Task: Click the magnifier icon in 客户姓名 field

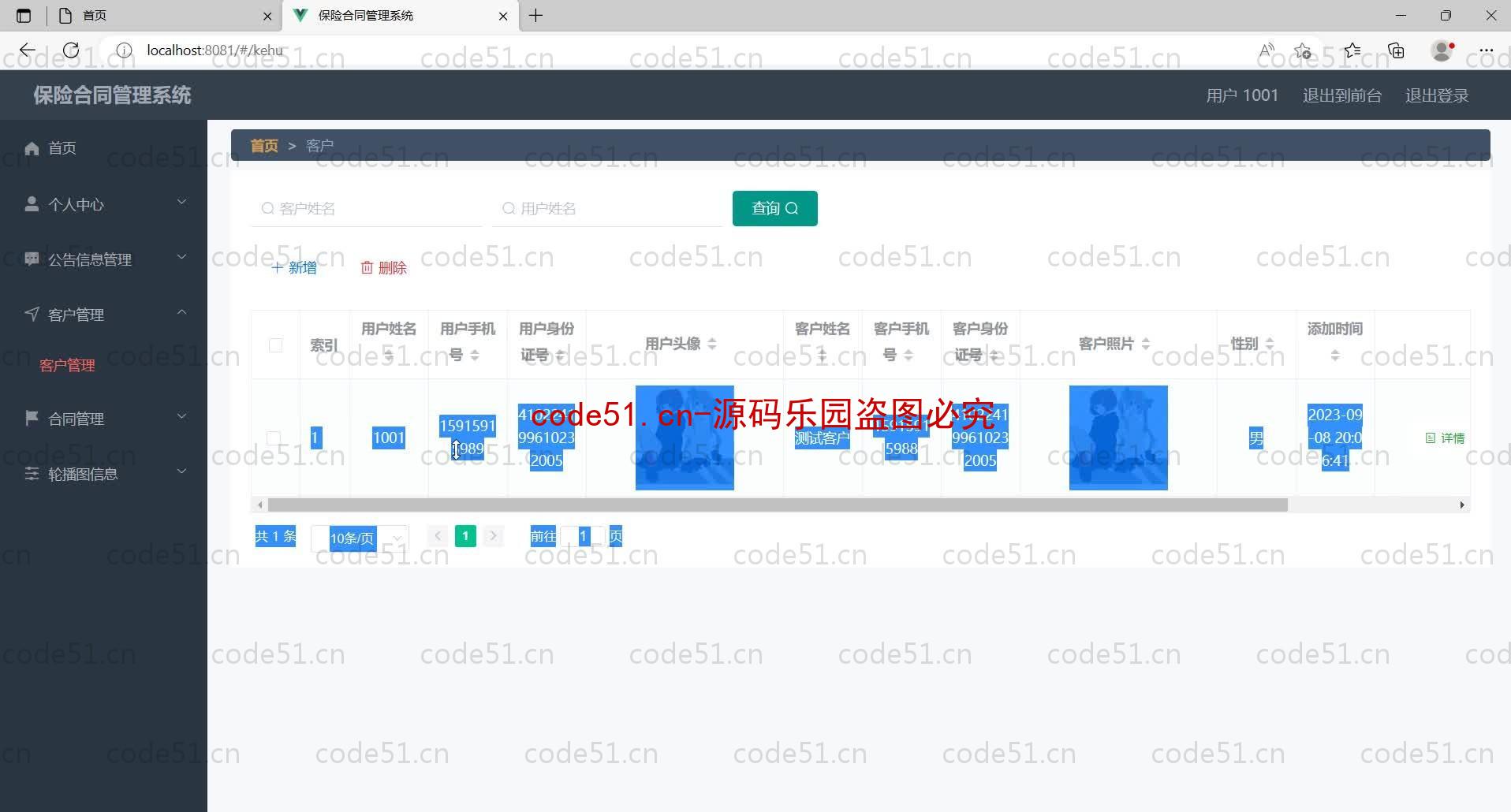Action: (267, 208)
